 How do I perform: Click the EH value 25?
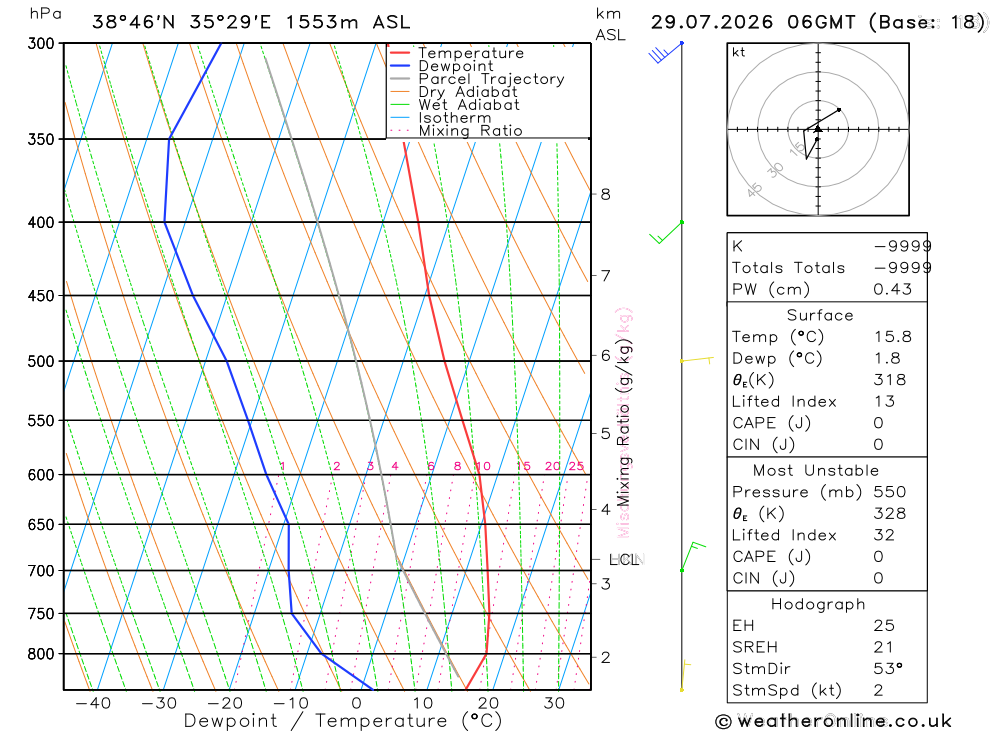[884, 626]
